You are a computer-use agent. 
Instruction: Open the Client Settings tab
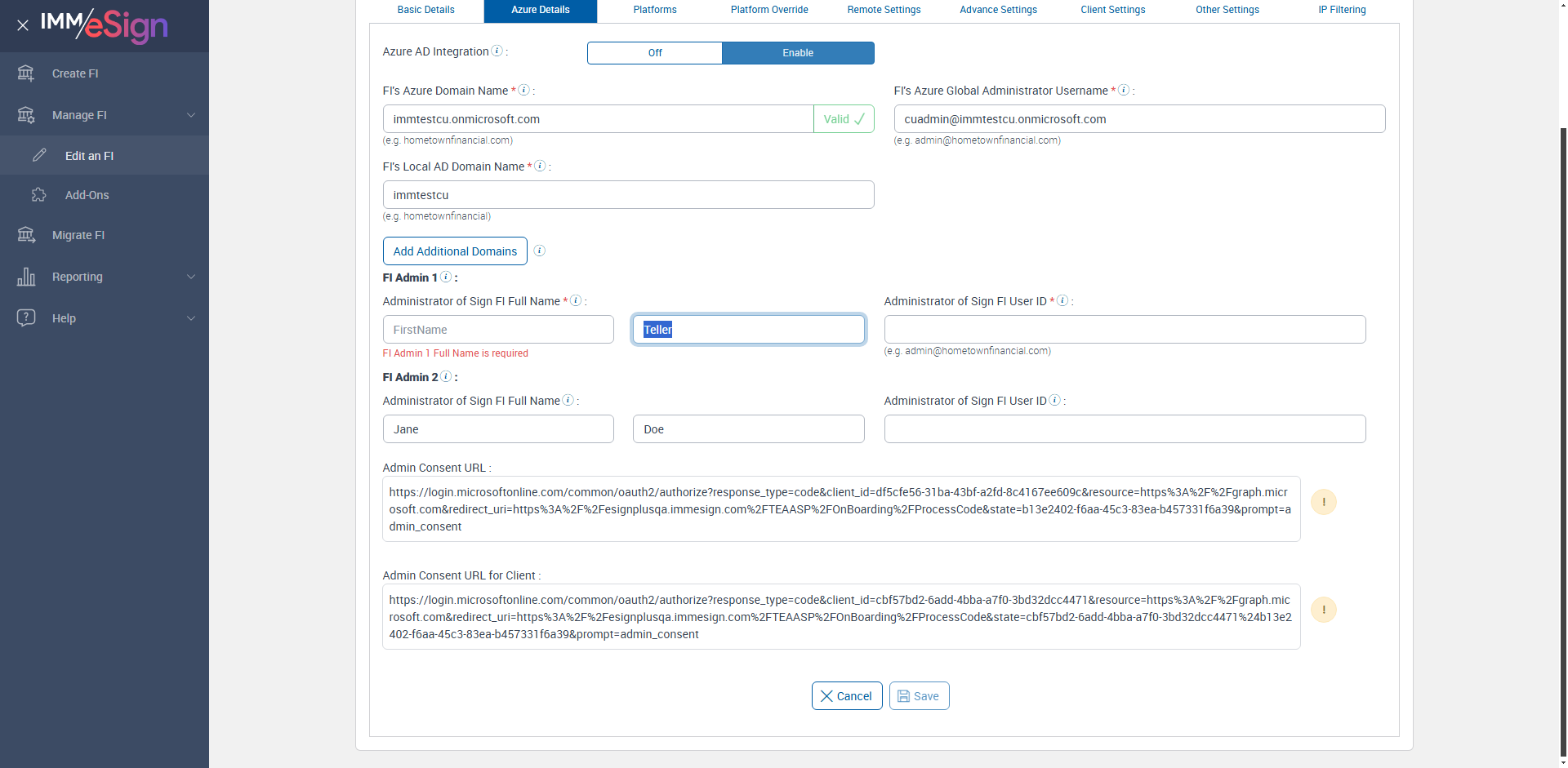[1113, 11]
